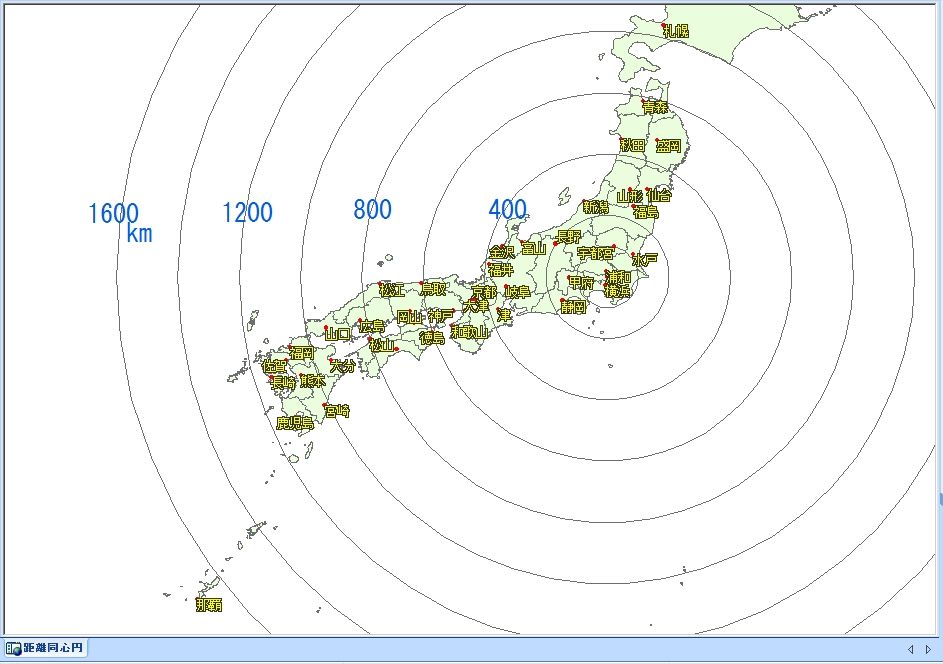Click the 和歌山 city label
Image resolution: width=943 pixels, height=664 pixels.
click(x=470, y=332)
